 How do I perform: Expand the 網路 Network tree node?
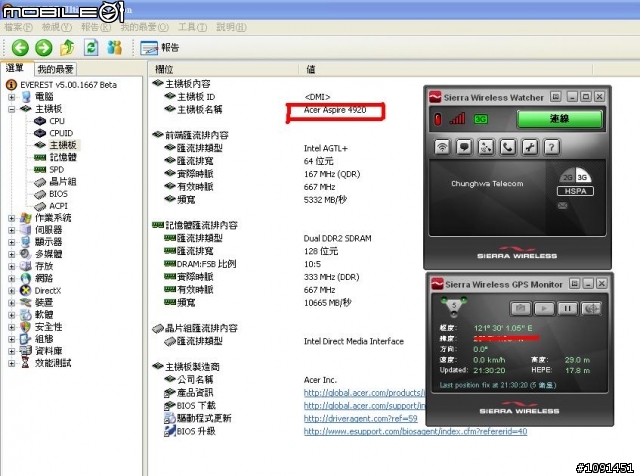click(x=12, y=278)
